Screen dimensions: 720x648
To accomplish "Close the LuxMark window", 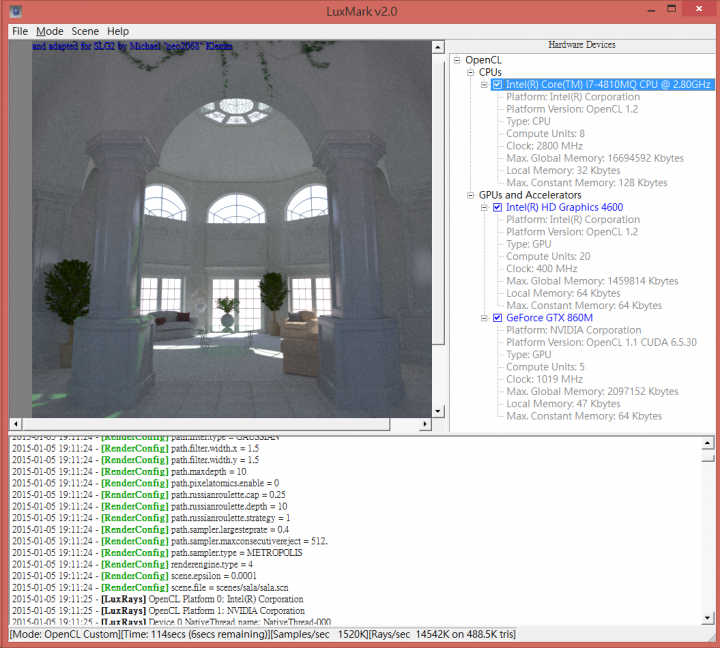I will [x=699, y=9].
